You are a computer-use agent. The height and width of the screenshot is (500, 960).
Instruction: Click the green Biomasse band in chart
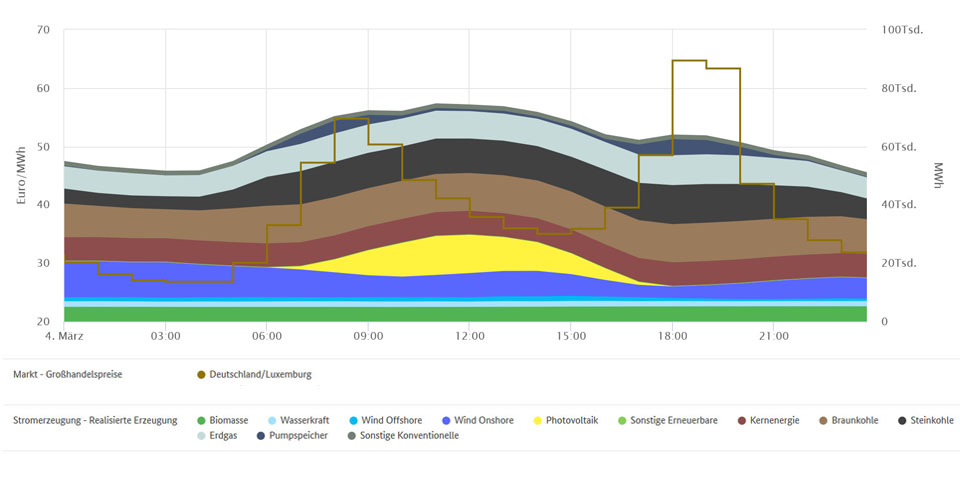tap(465, 314)
